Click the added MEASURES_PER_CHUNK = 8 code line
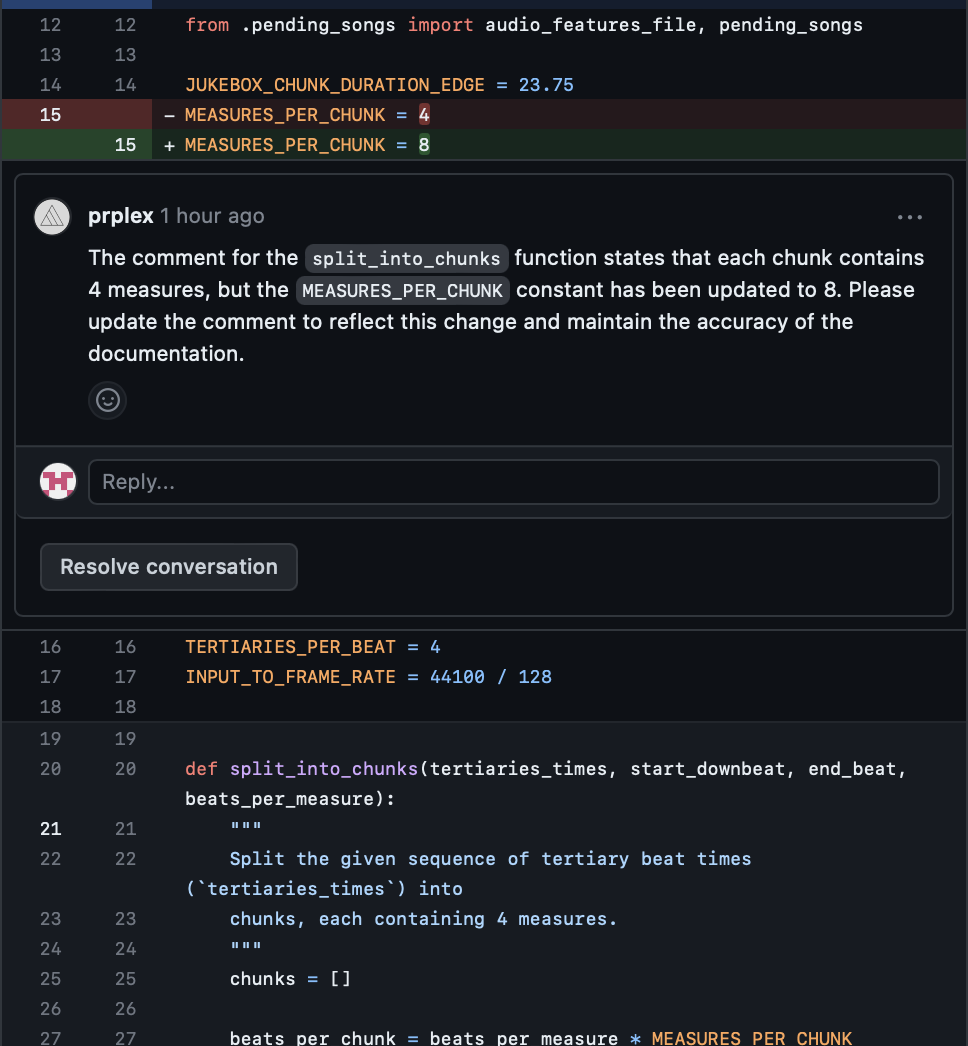The image size is (968, 1046). (x=307, y=145)
